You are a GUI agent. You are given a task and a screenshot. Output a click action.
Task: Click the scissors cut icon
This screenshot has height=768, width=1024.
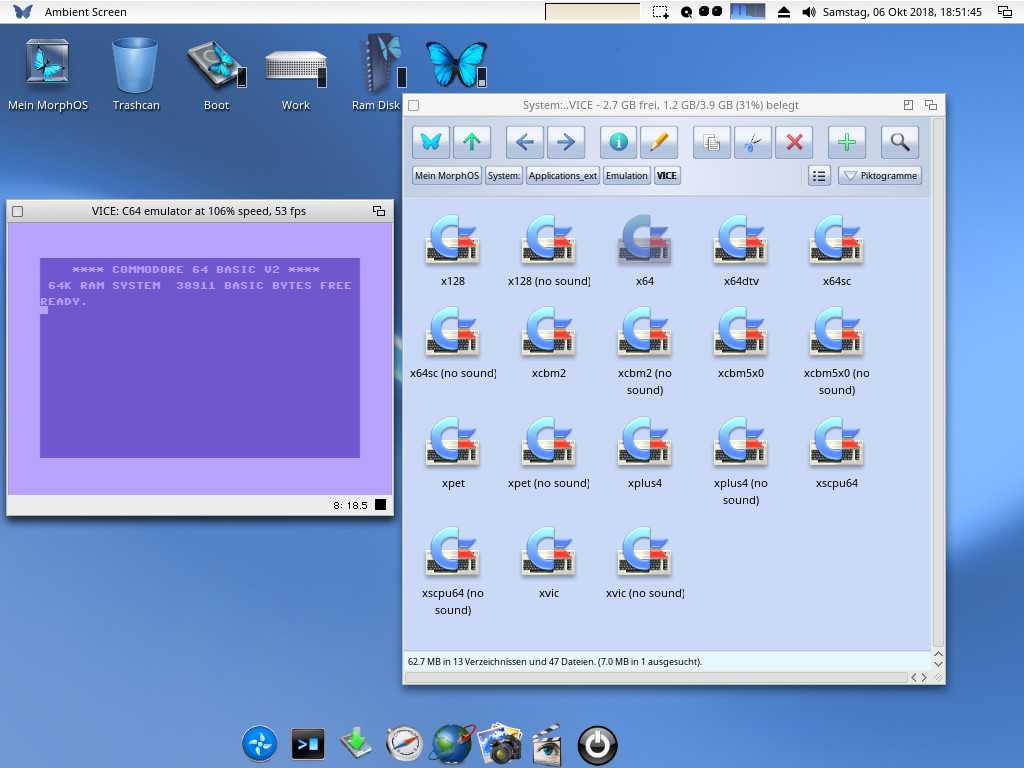[x=752, y=142]
